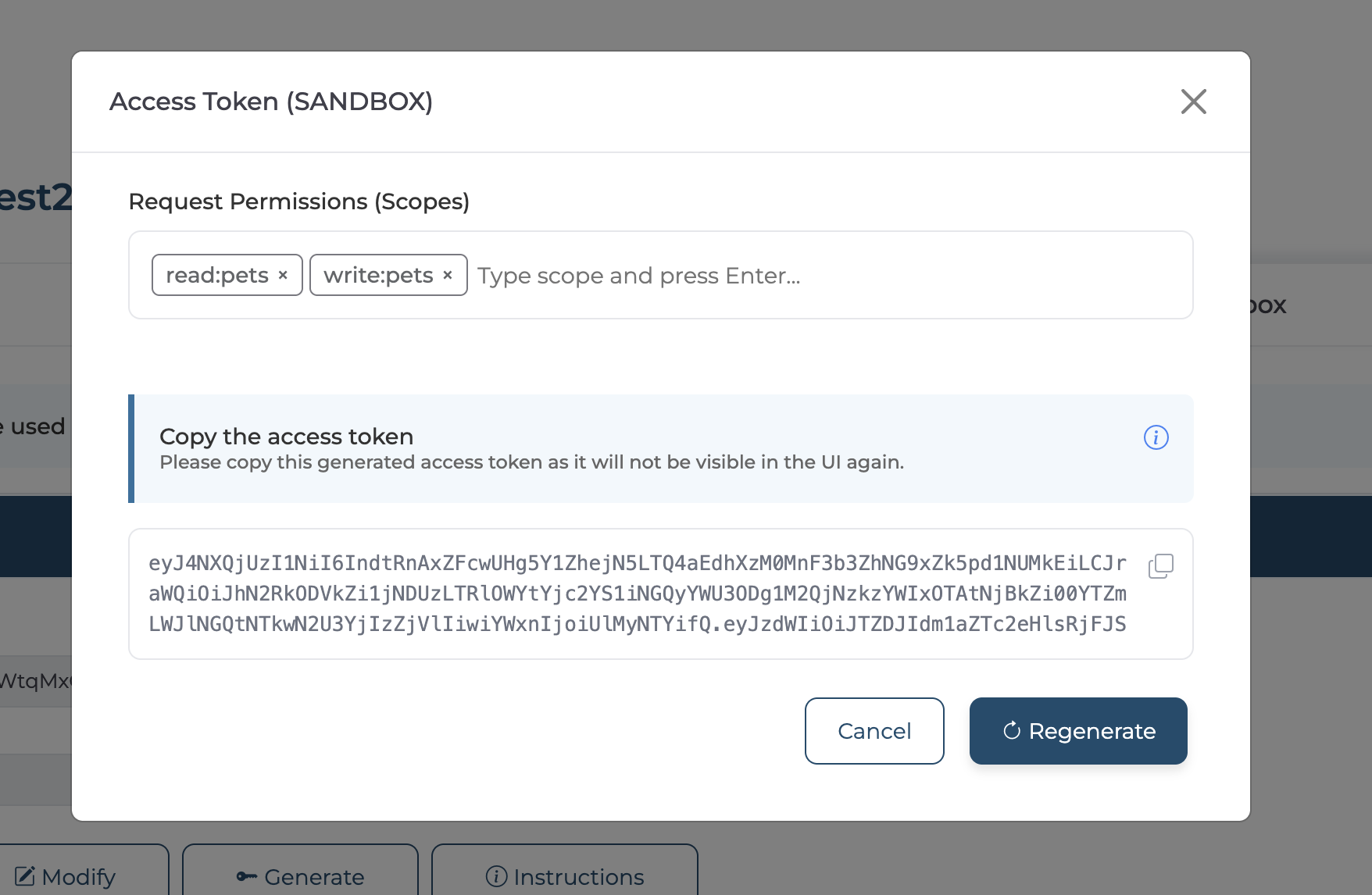Click the Modify pencil icon
This screenshot has width=1372, height=895.
(25, 876)
